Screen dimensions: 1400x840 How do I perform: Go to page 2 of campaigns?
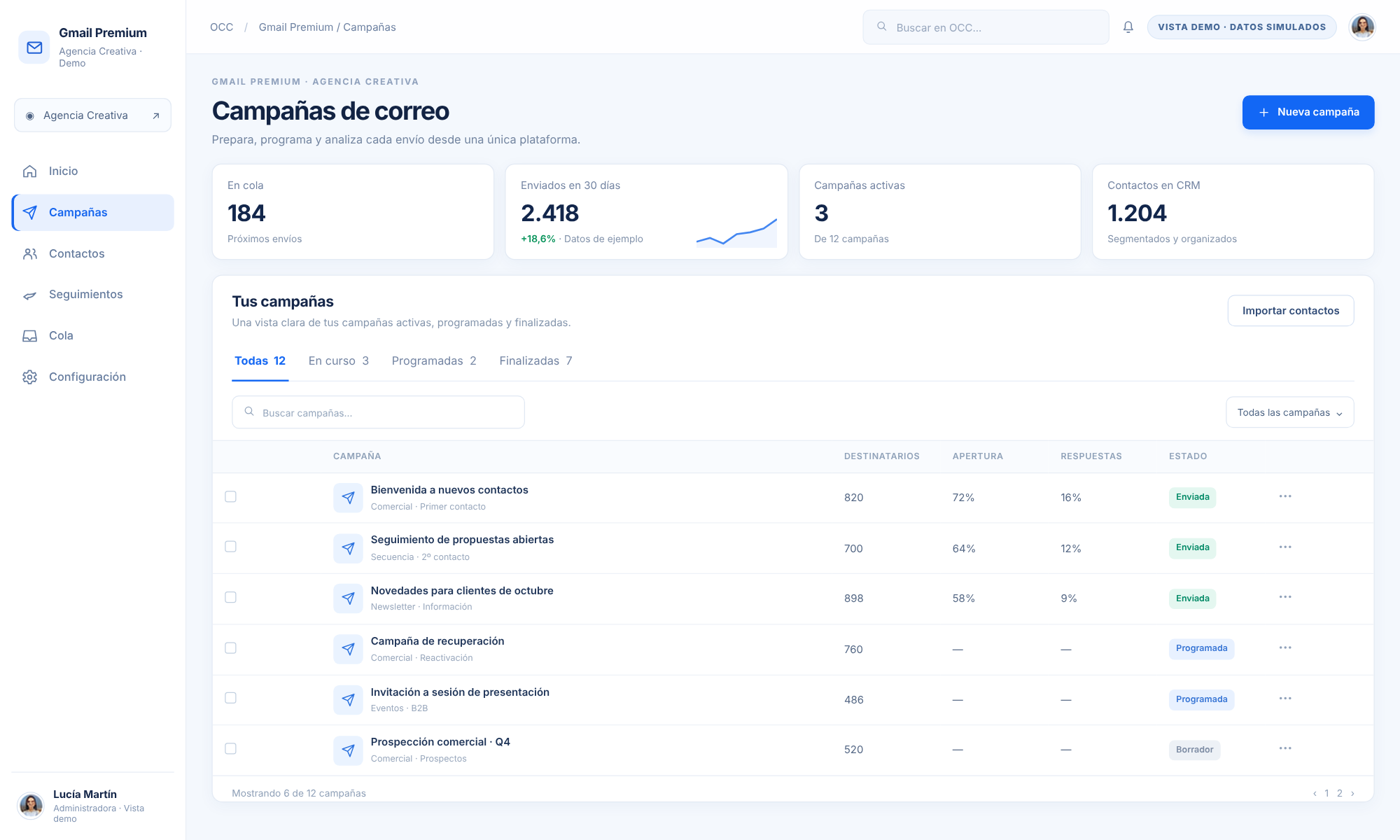(x=1340, y=793)
